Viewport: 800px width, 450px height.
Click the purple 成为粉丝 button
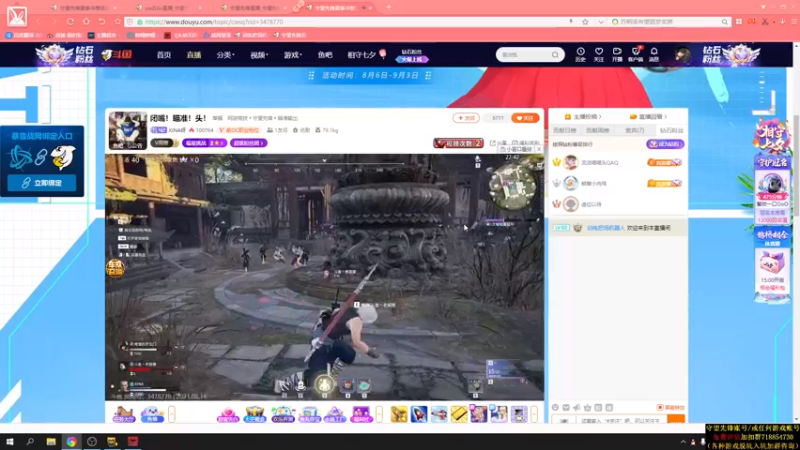665,144
